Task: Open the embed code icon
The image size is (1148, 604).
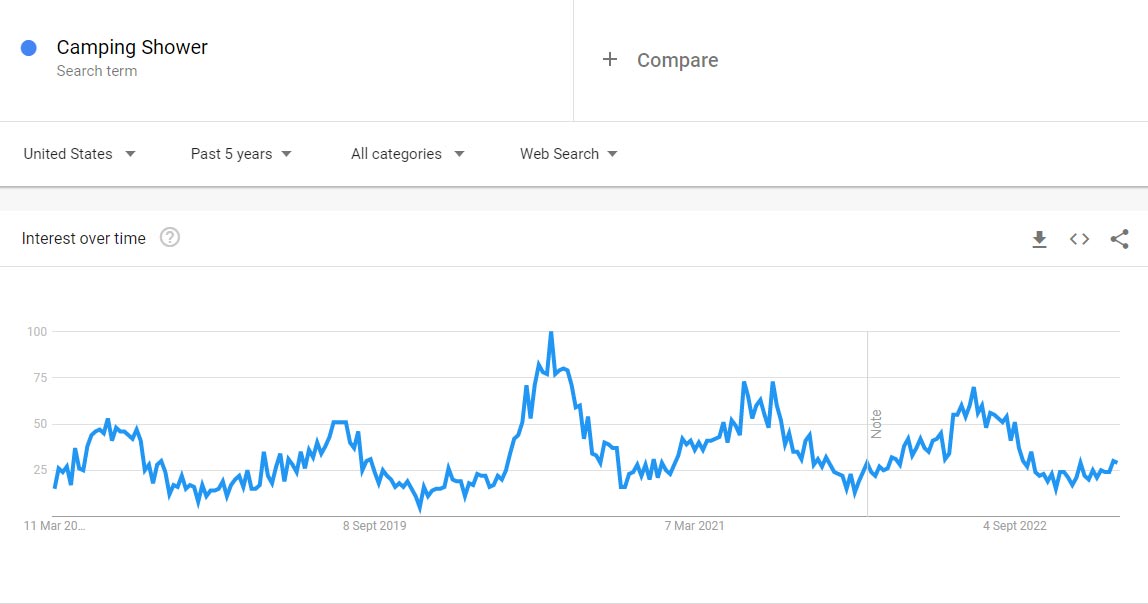Action: point(1079,239)
